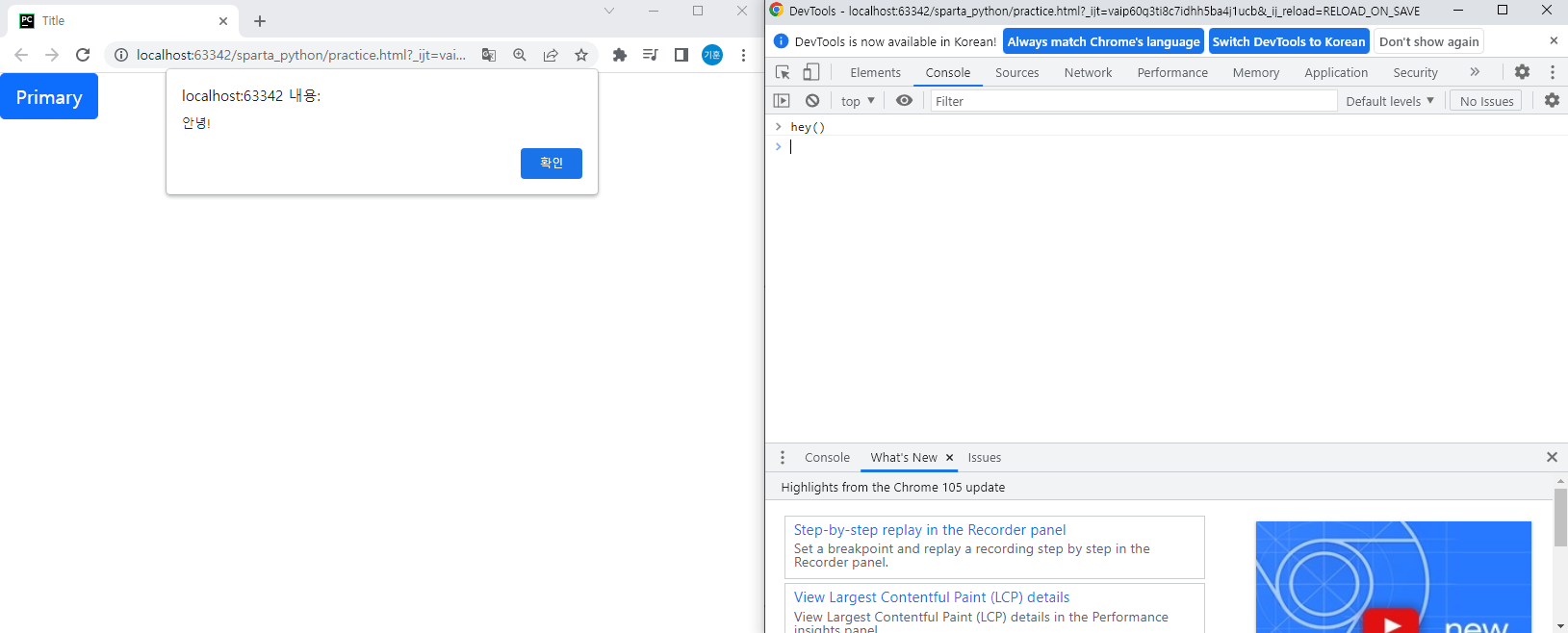Screen dimensions: 1568x633
Task: Click scrollbar up arrow in drawer
Action: coord(1560,480)
